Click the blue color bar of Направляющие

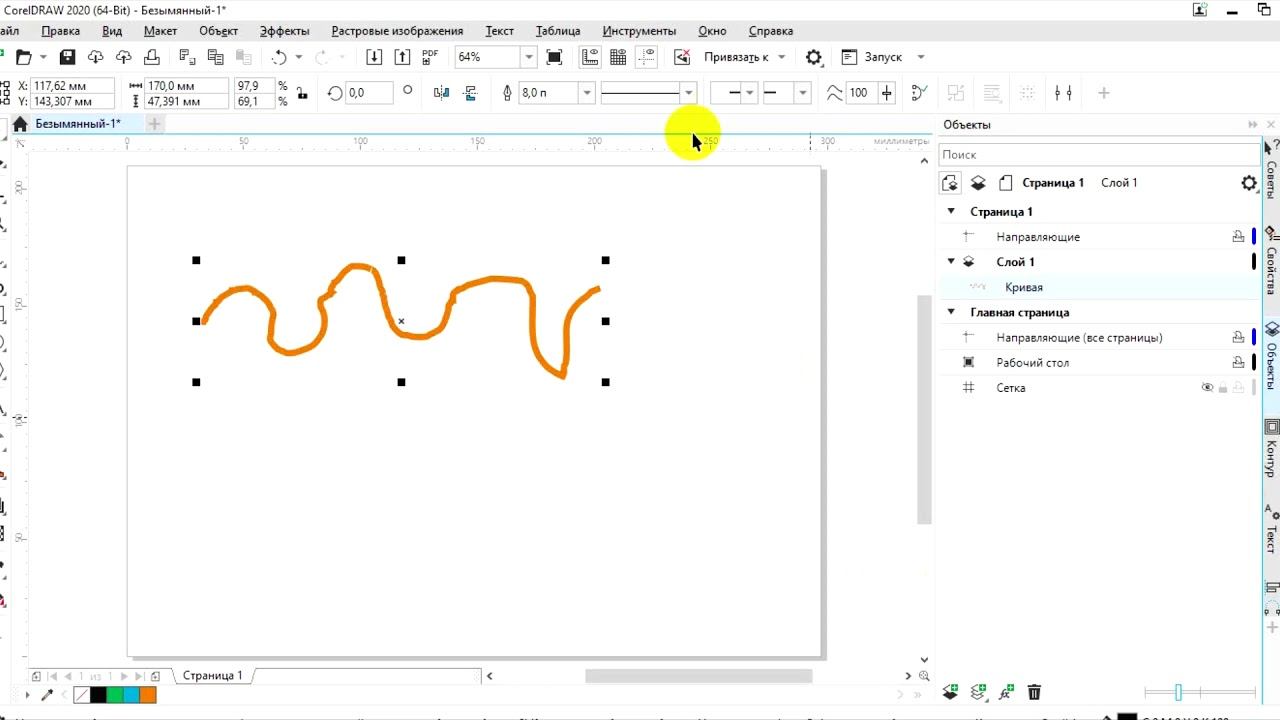coord(1254,237)
